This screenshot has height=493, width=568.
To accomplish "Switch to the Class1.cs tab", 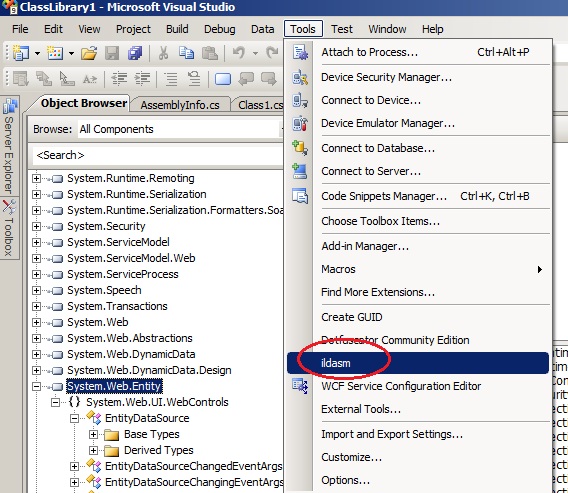I will pos(260,105).
